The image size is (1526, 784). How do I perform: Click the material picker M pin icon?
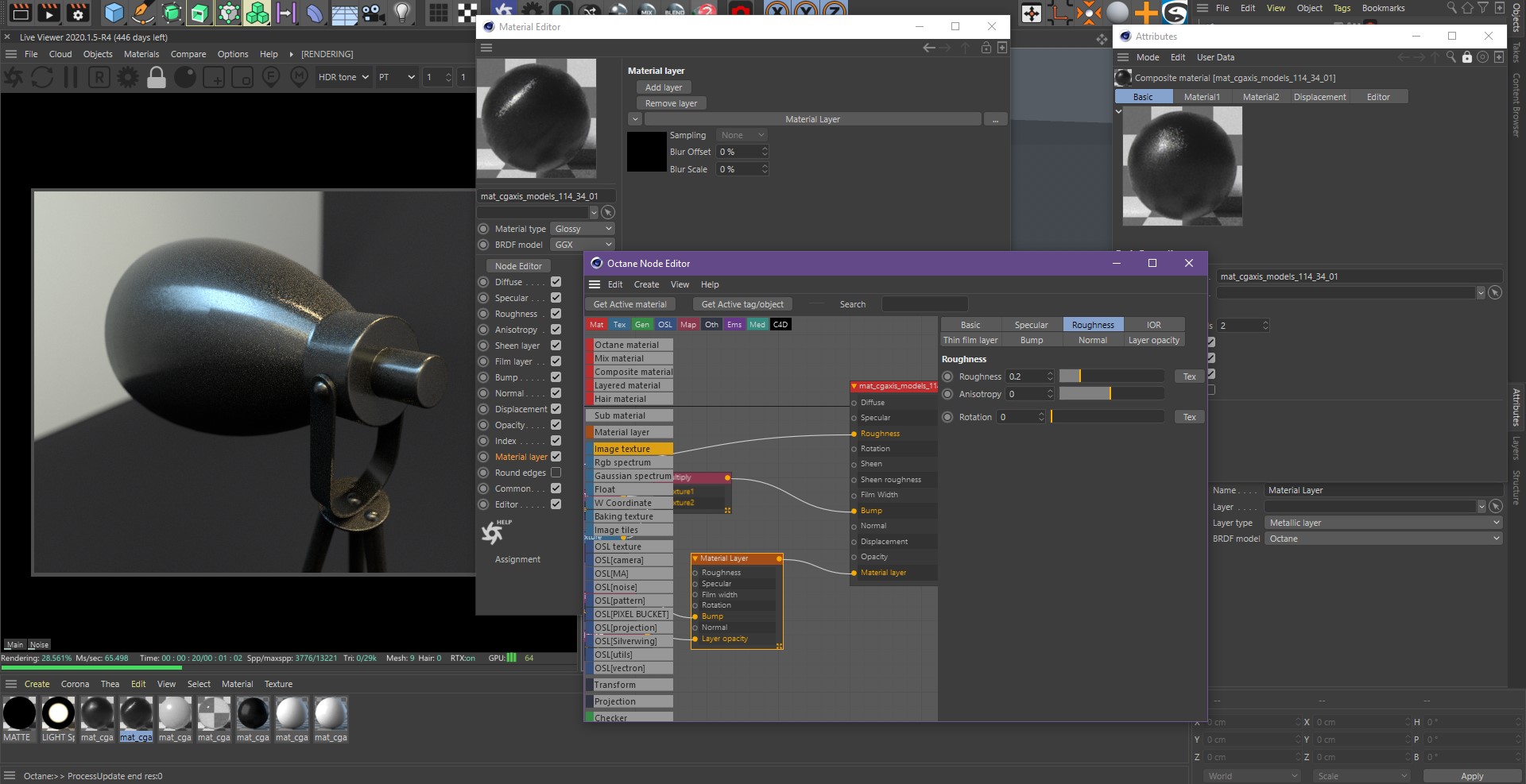click(300, 77)
